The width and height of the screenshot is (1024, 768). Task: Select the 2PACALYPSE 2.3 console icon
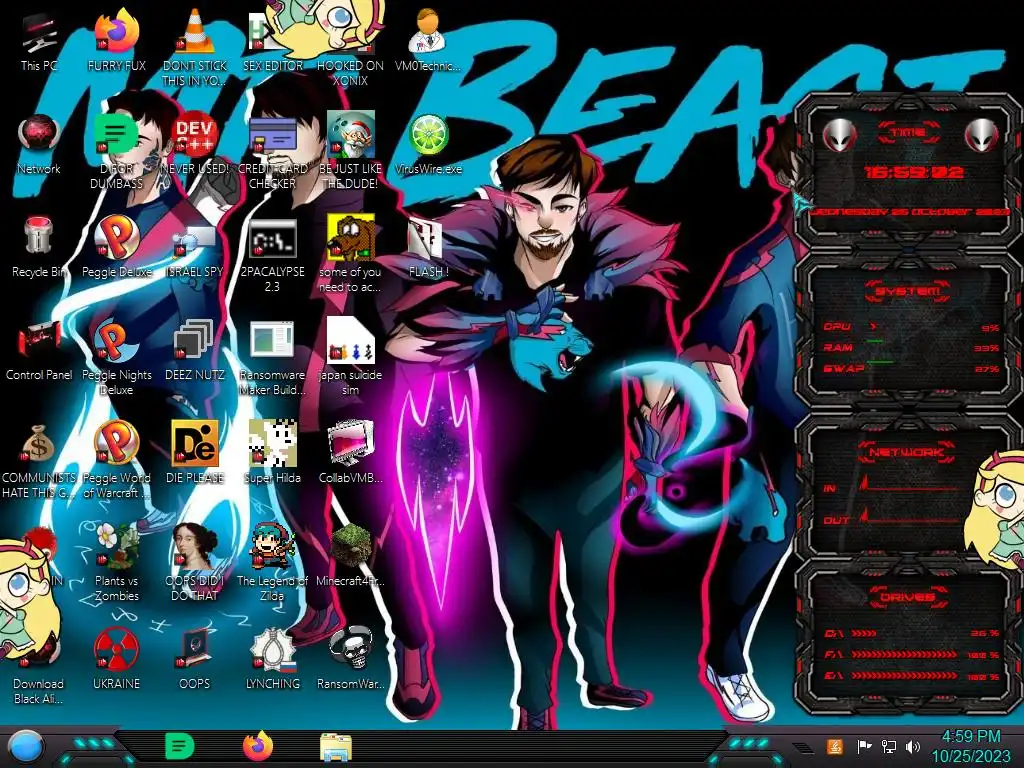click(272, 255)
